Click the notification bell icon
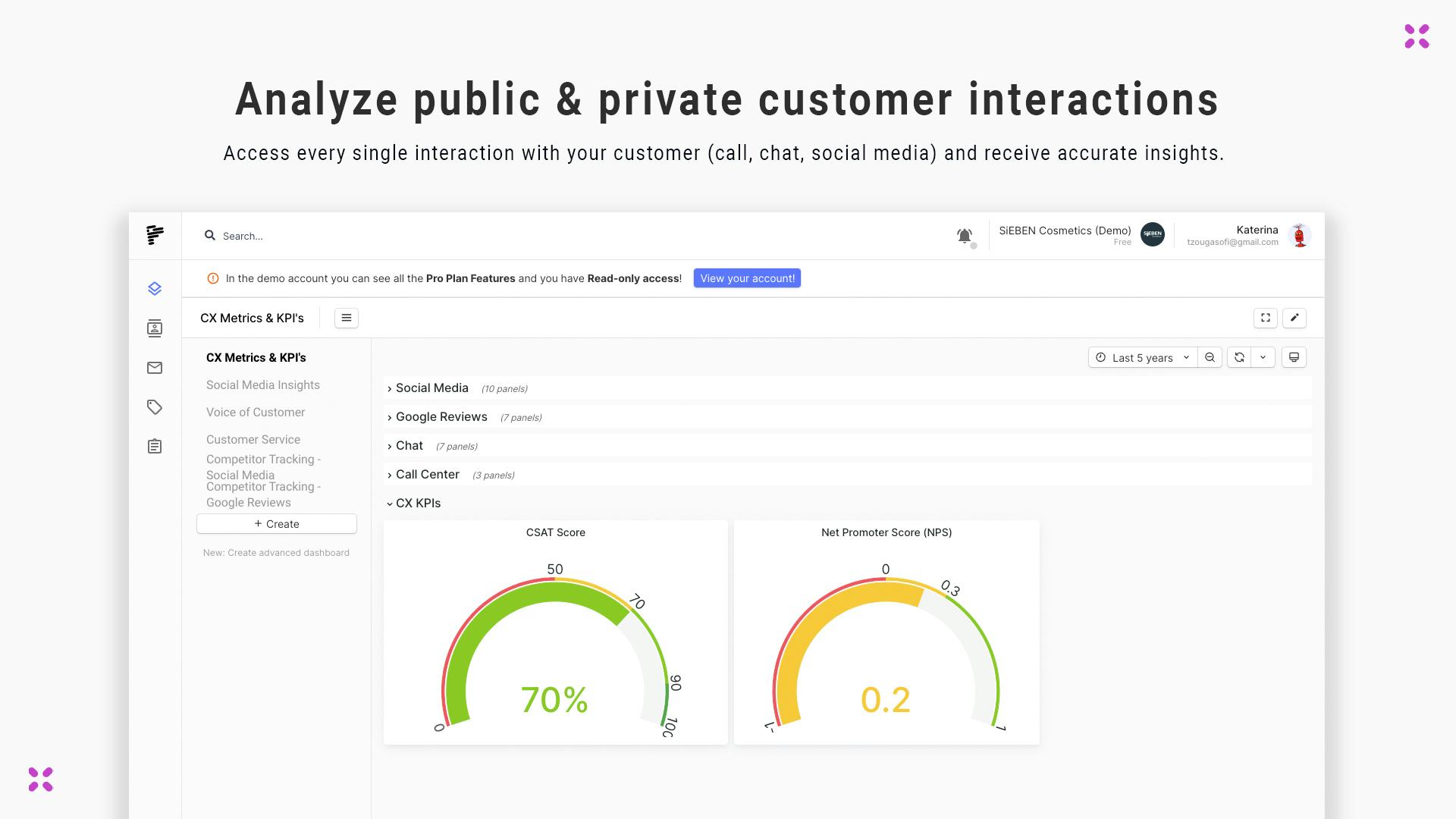 coord(964,235)
